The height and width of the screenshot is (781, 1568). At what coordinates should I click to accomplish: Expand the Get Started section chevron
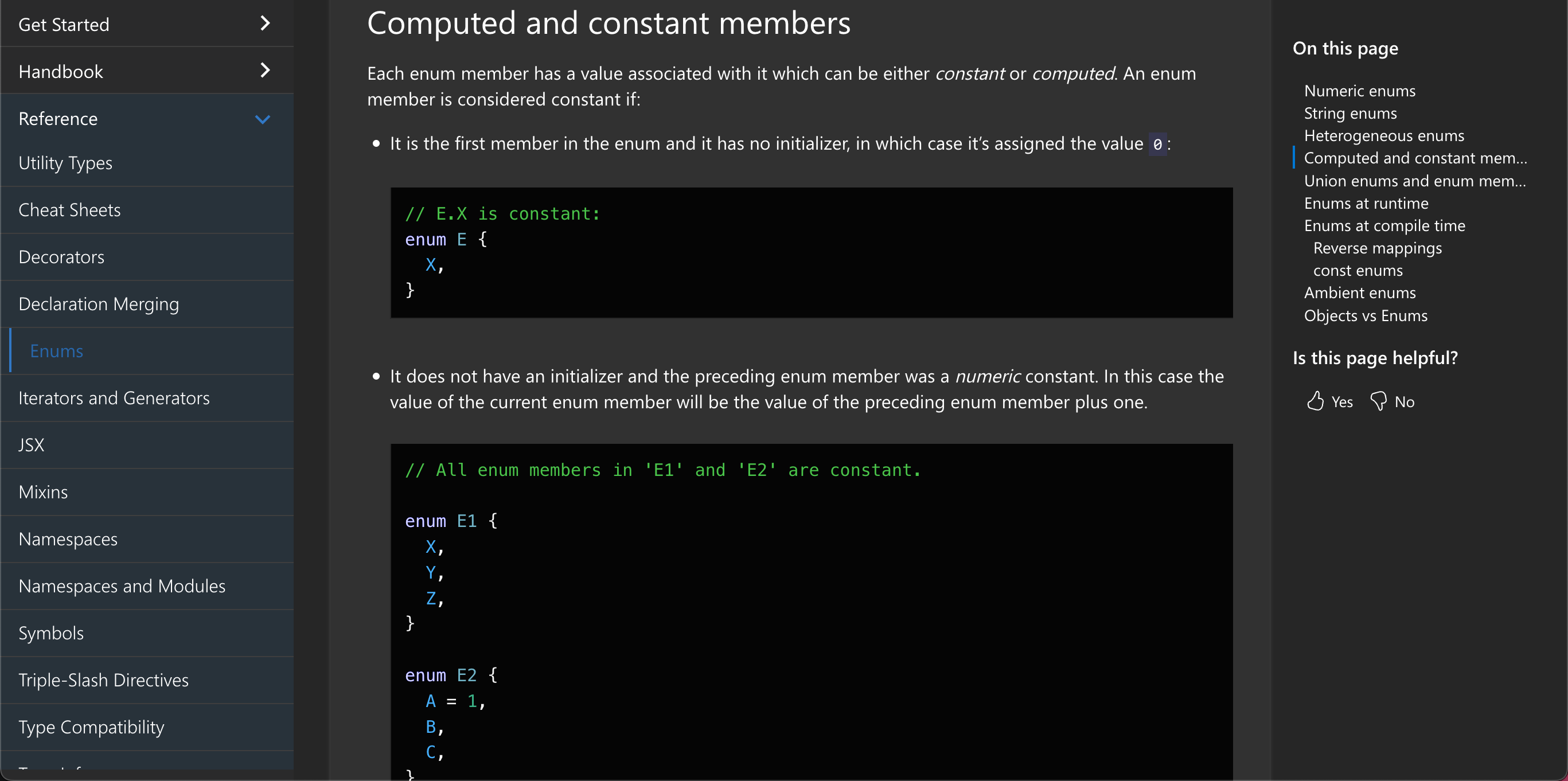[265, 24]
